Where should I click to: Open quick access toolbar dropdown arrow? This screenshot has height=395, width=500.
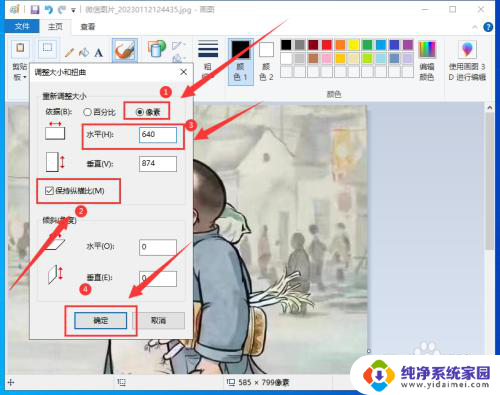73,10
